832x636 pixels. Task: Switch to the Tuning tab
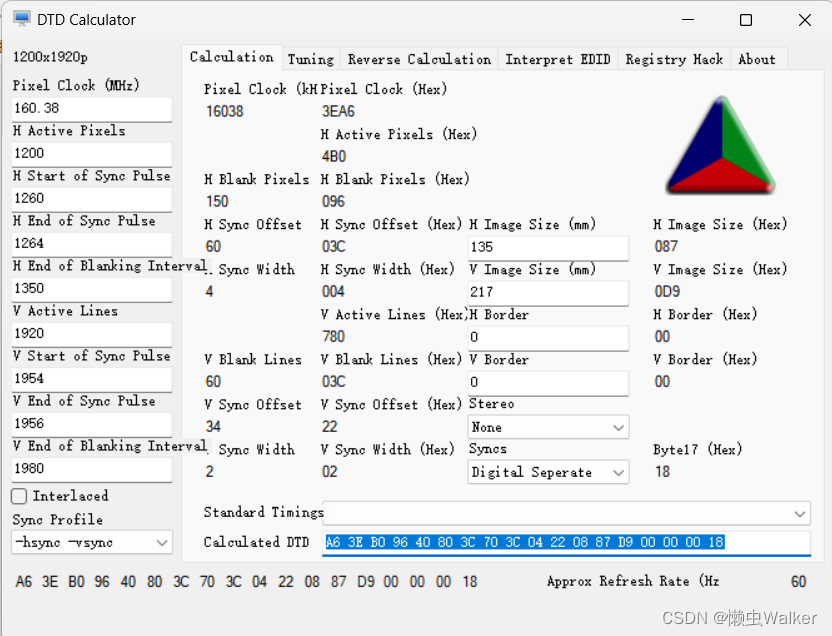click(x=311, y=59)
